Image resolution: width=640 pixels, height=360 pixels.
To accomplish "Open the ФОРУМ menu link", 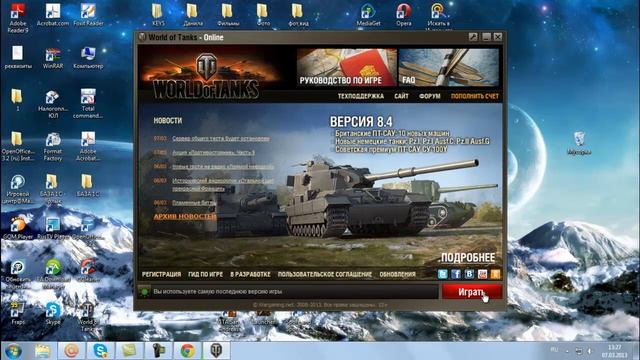I will point(430,96).
